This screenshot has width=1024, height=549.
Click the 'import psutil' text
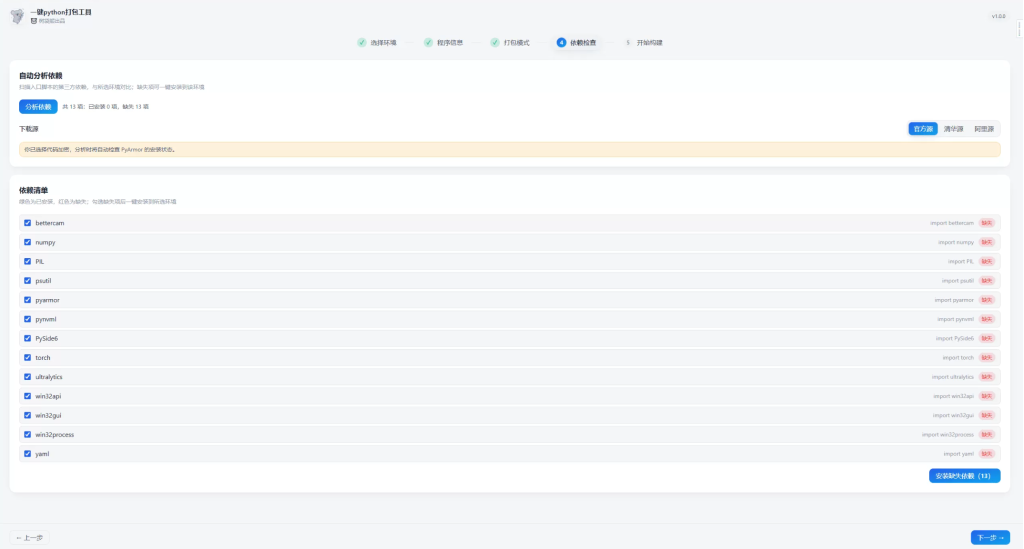click(957, 281)
